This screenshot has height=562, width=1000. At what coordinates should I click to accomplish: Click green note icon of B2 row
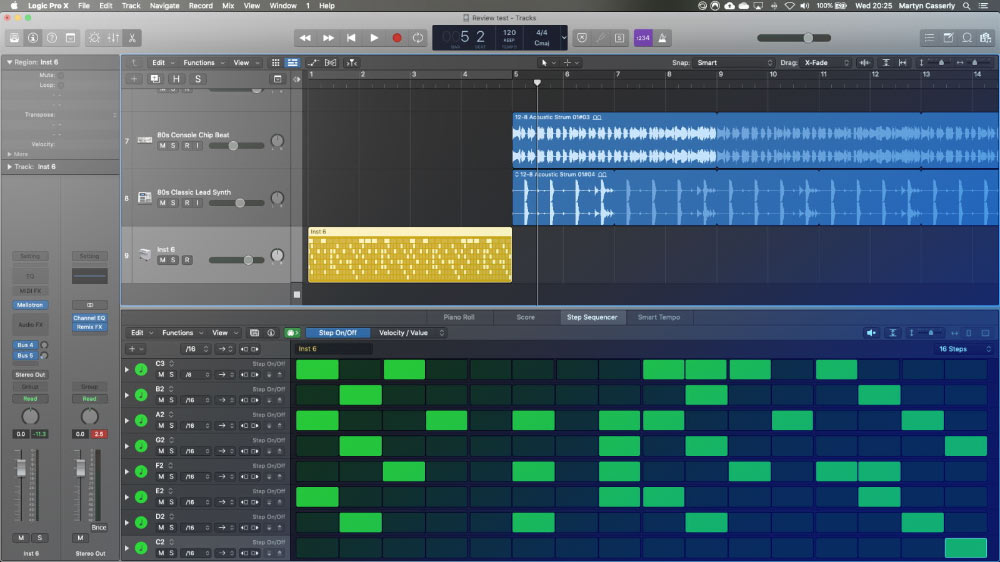click(x=141, y=395)
